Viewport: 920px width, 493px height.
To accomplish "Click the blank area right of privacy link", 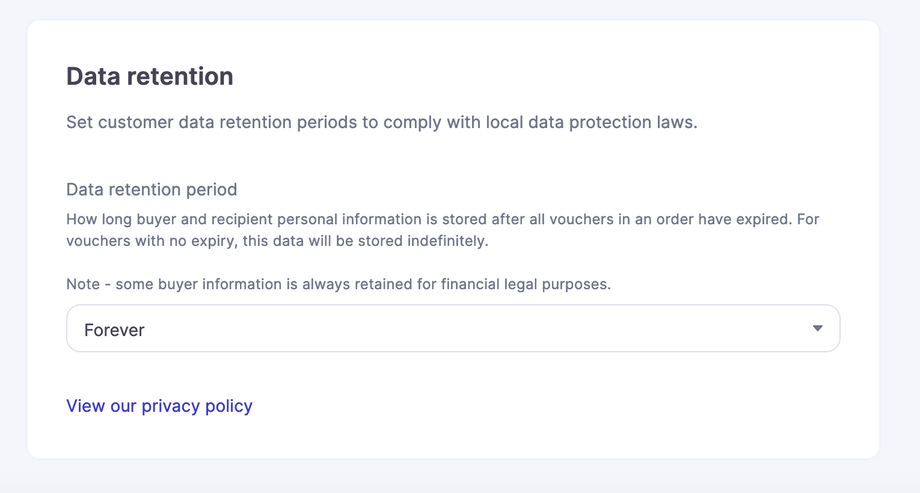I will (x=550, y=406).
